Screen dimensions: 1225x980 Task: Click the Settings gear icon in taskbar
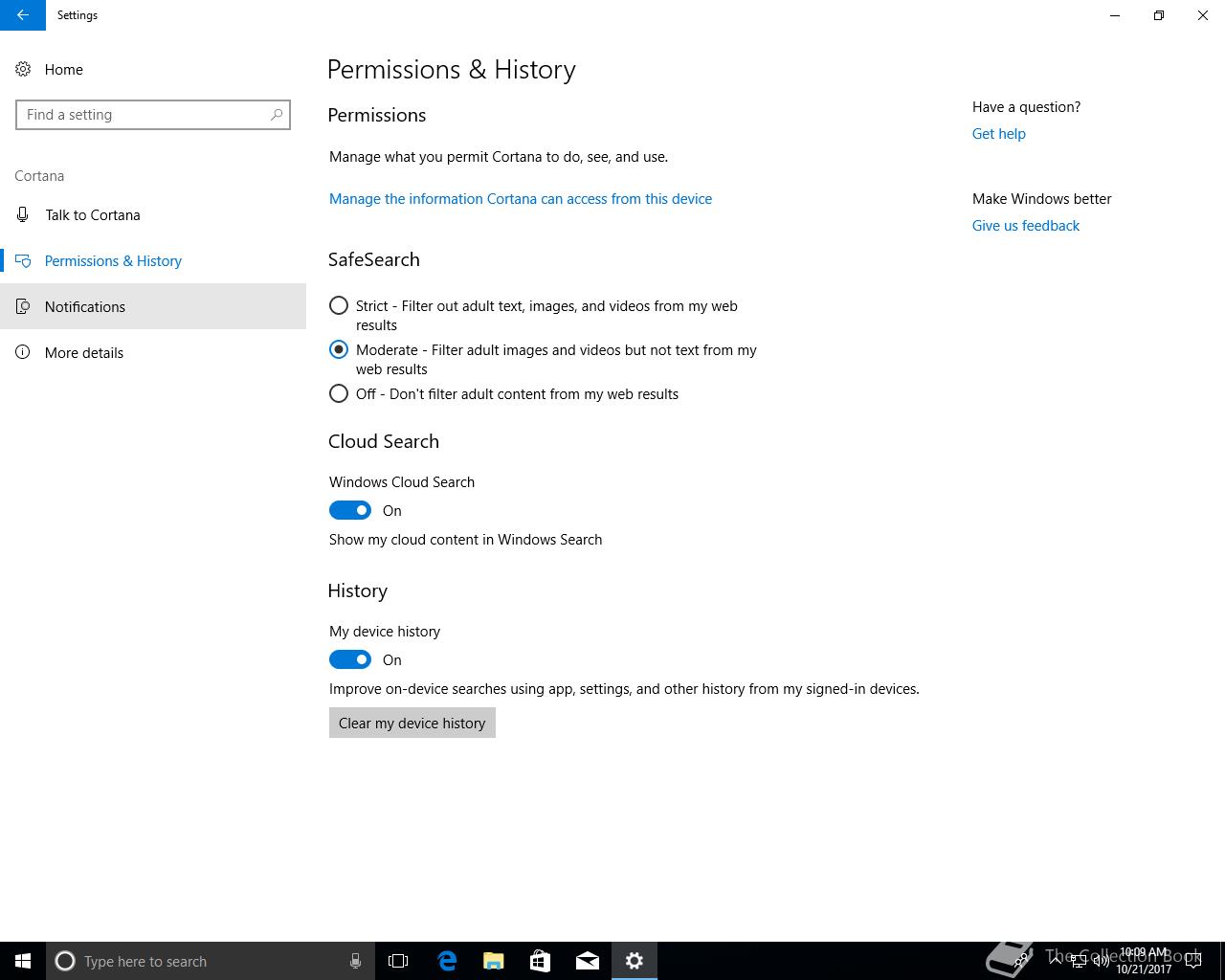coord(635,961)
